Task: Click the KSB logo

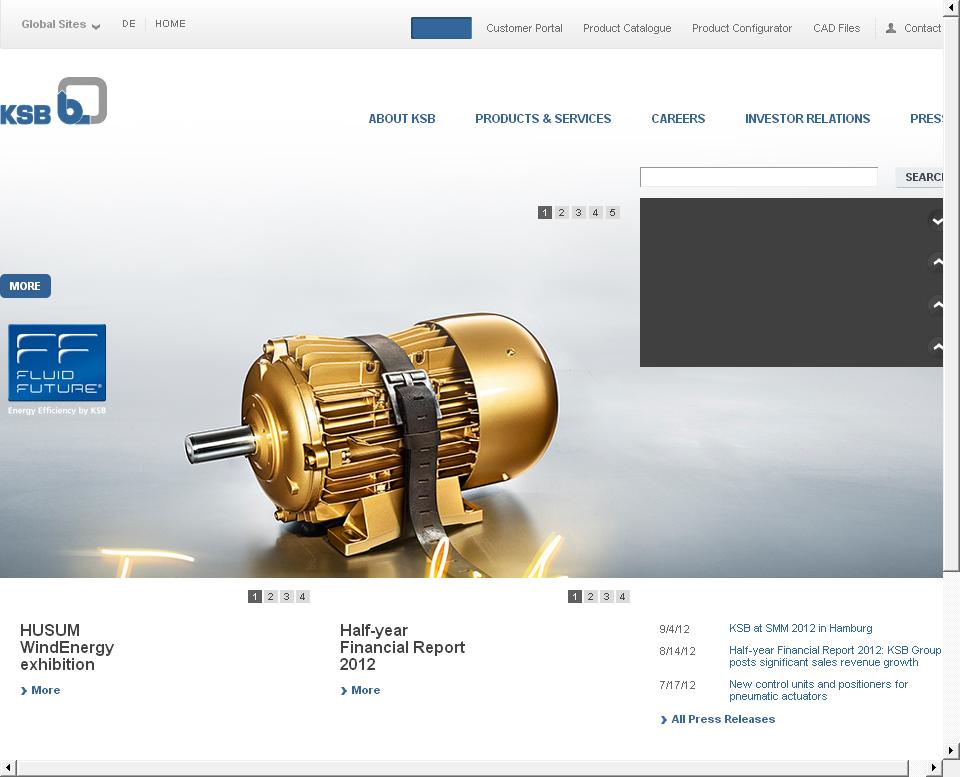Action: [x=54, y=101]
